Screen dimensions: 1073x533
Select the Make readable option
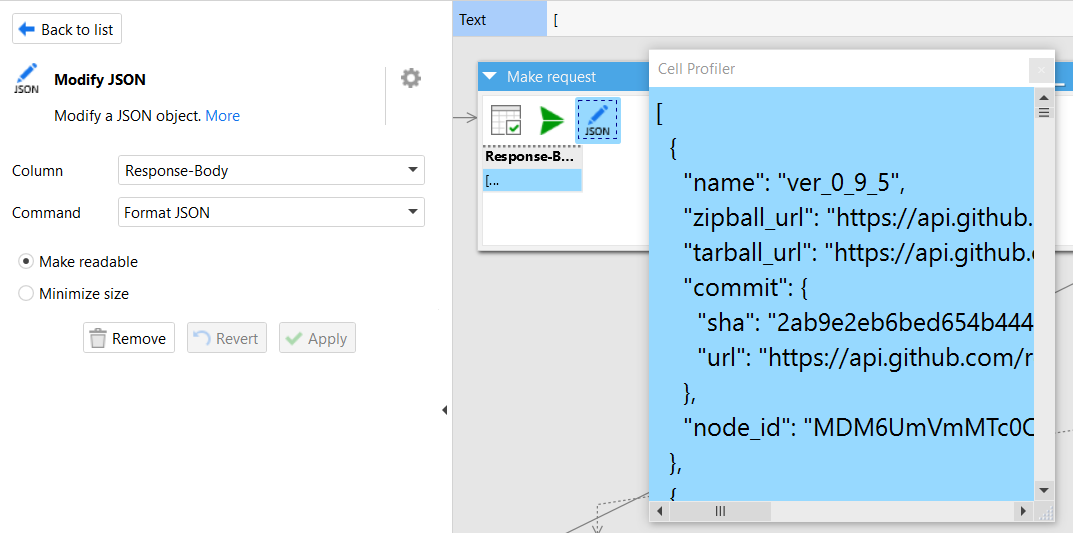click(x=26, y=262)
